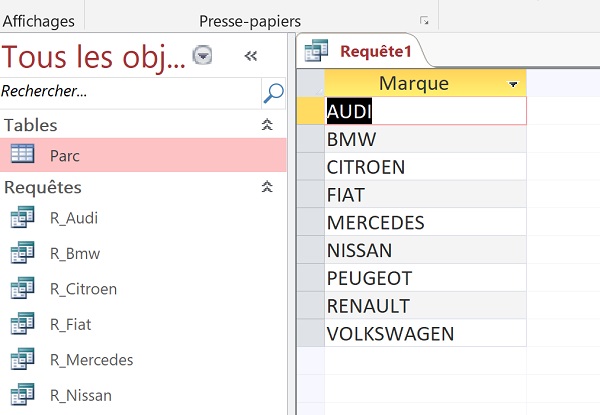Viewport: 600px width, 415px height.
Task: Select the FIAT cell
Action: click(426, 194)
